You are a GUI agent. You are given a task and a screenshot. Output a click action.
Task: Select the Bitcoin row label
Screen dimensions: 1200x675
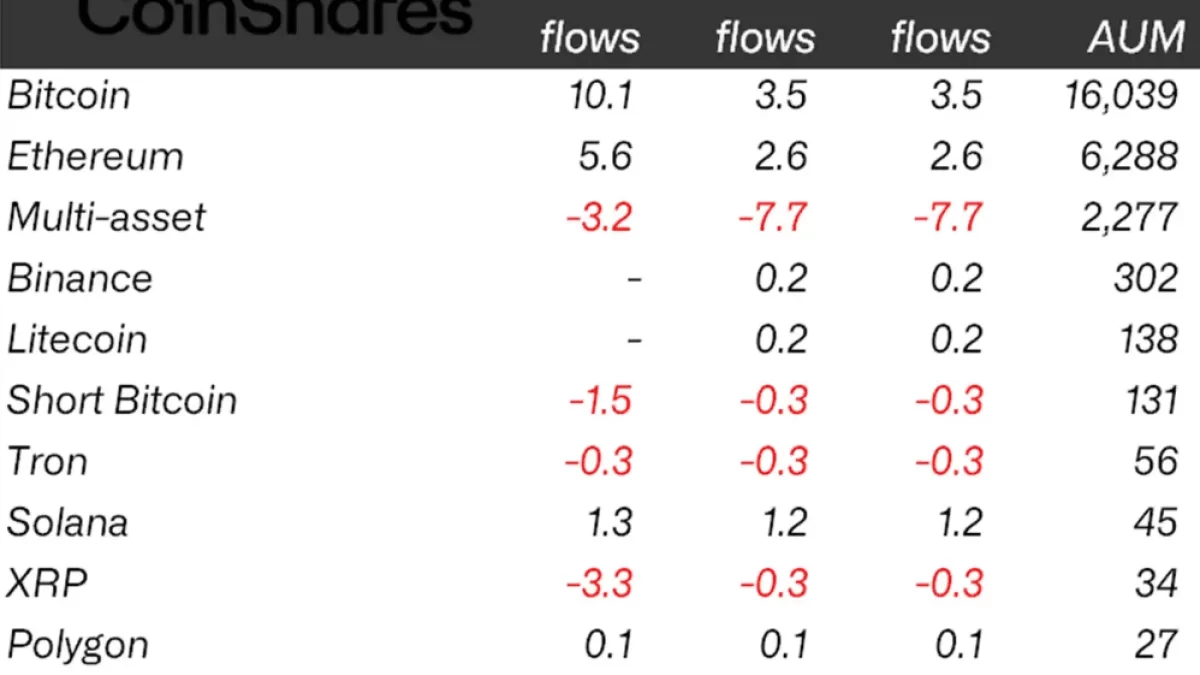[69, 96]
